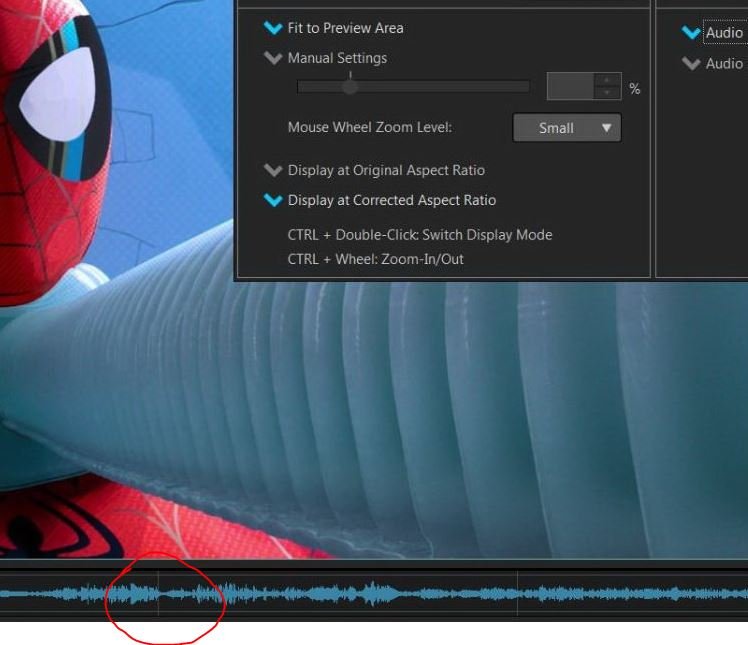Click the CTRL + Double-Click Switch Display Mode text

pyautogui.click(x=419, y=235)
